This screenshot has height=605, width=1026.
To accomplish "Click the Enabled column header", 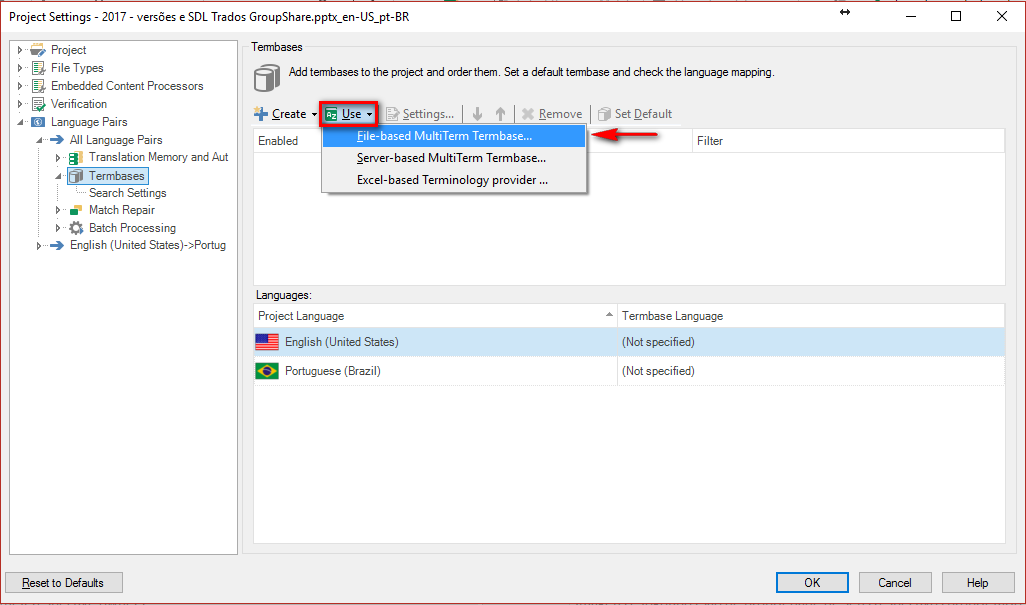I will point(278,141).
